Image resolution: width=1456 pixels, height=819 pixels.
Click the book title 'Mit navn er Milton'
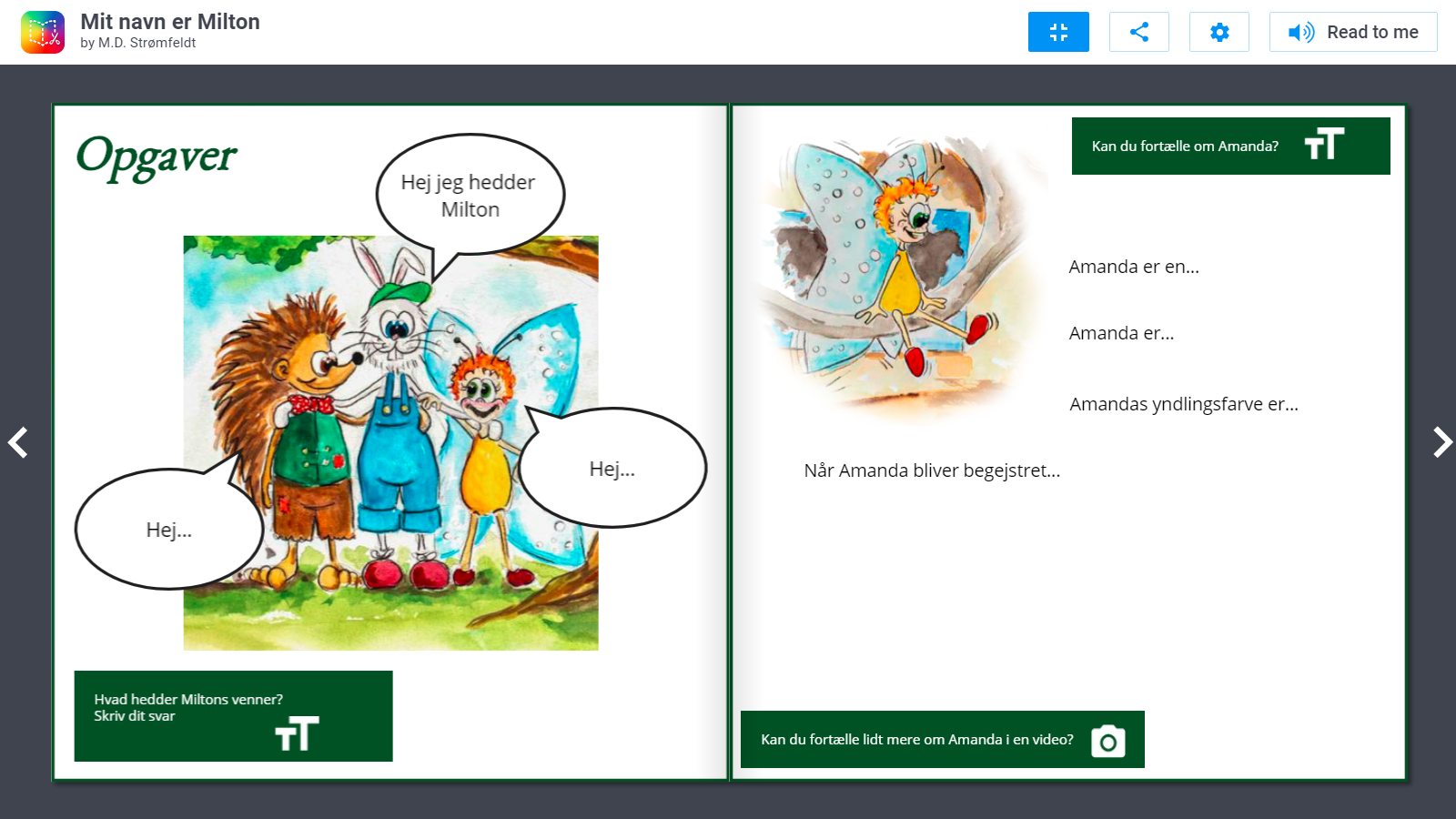(170, 22)
